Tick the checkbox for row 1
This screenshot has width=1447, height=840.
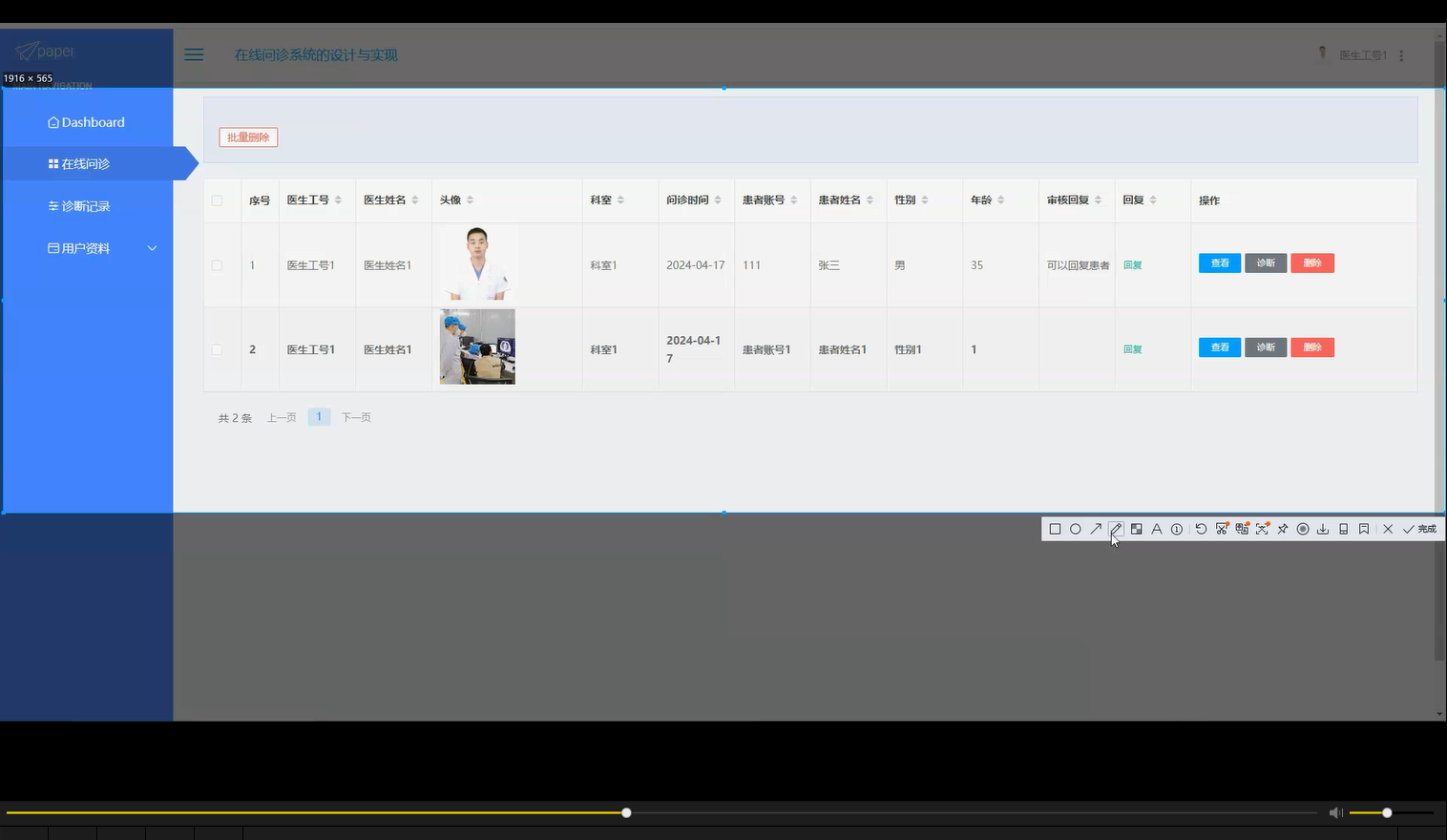click(x=217, y=264)
